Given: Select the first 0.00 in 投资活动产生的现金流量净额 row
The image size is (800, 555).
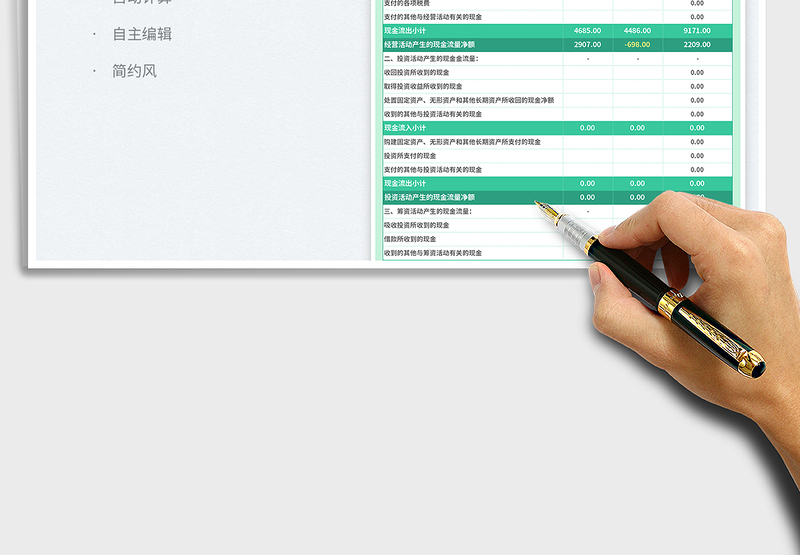Looking at the screenshot, I should 587,197.
